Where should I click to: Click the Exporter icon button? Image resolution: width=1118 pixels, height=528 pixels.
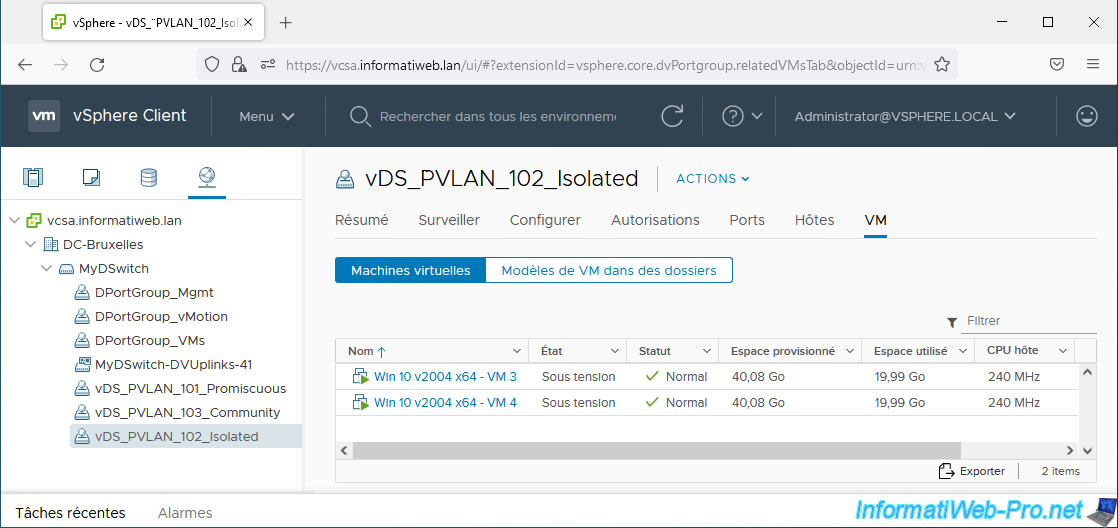click(x=972, y=471)
